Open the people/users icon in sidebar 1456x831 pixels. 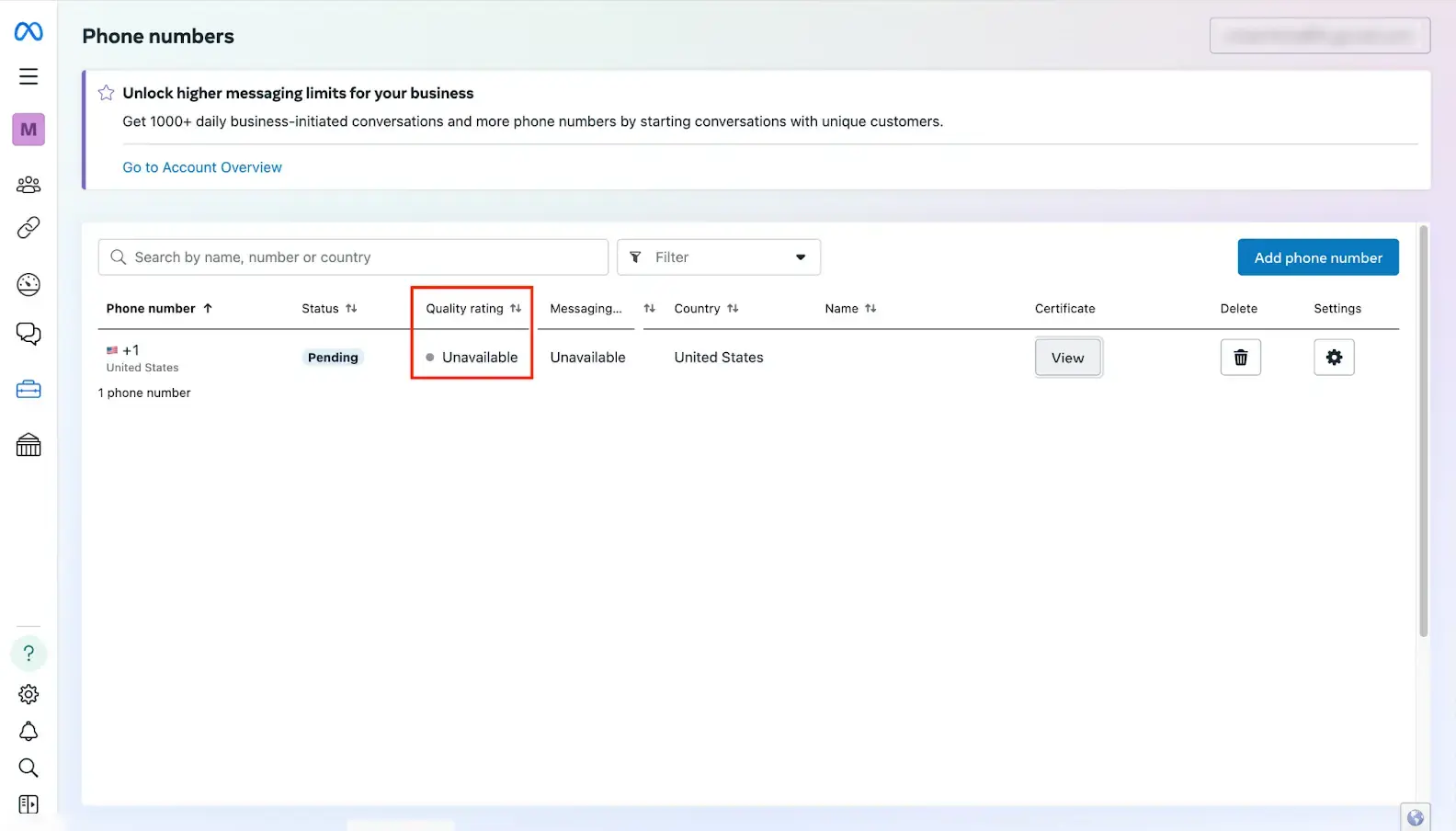point(28,185)
